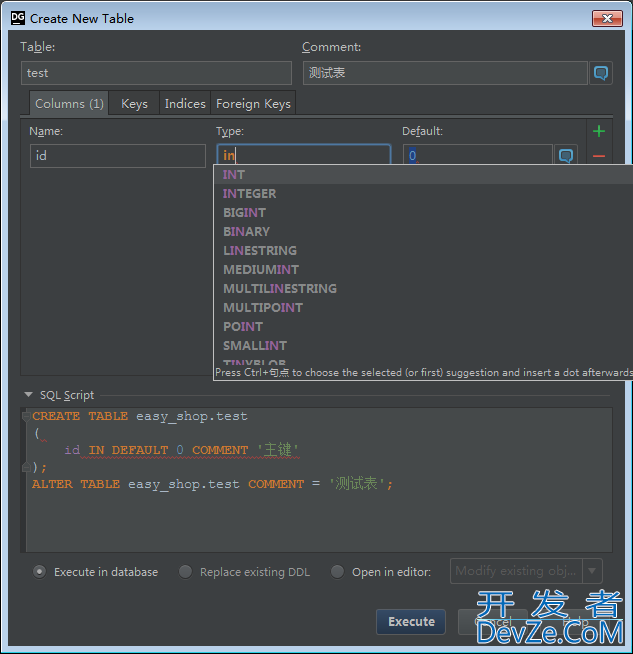Add a new column with green plus
The width and height of the screenshot is (633, 654).
point(599,131)
